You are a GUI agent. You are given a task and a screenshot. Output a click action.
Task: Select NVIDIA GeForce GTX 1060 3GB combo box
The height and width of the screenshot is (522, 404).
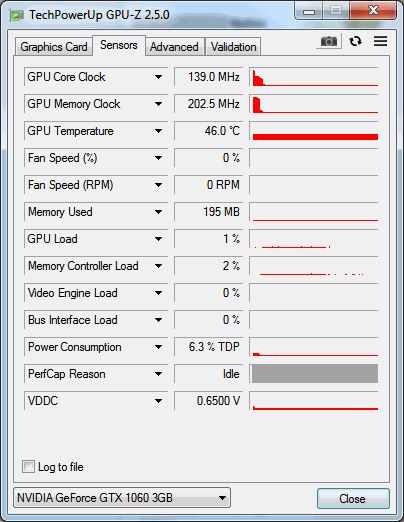point(122,498)
